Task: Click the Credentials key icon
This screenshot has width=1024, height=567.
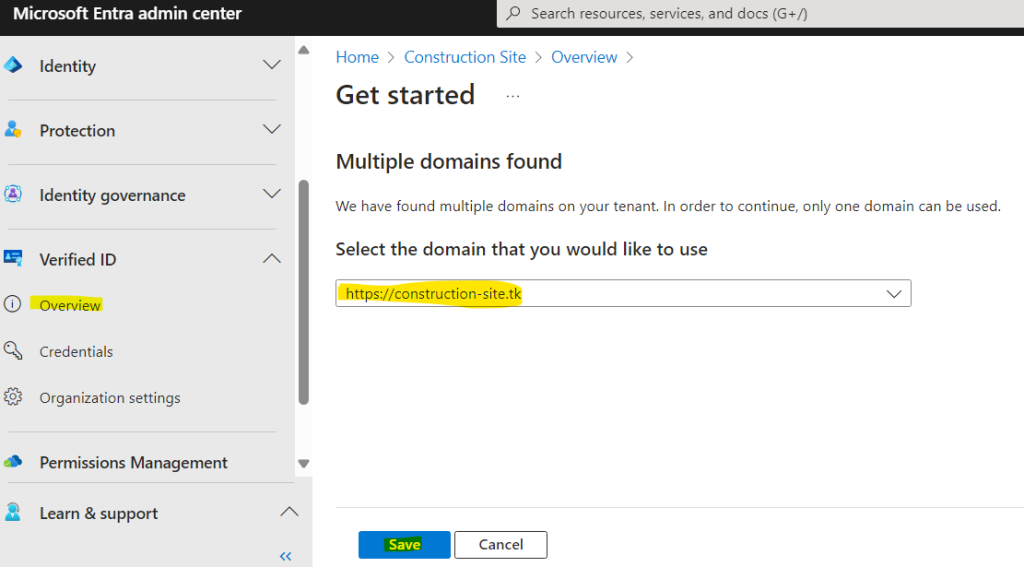Action: click(x=13, y=350)
